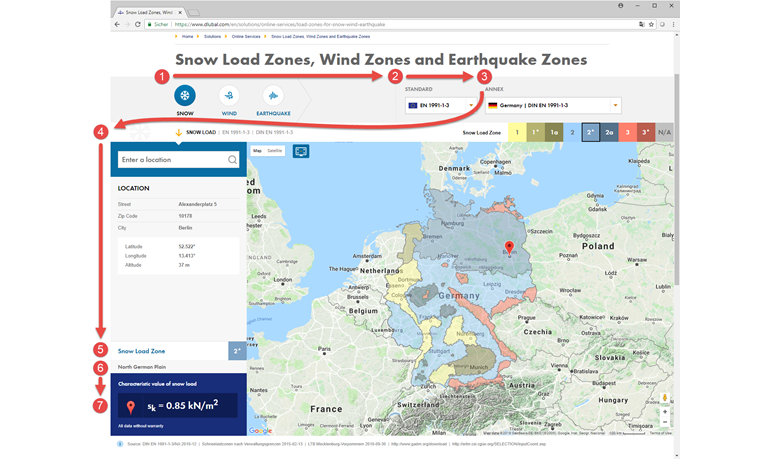Image resolution: width=760 pixels, height=459 pixels.
Task: Click the LOCATION heading
Action: click(x=133, y=188)
